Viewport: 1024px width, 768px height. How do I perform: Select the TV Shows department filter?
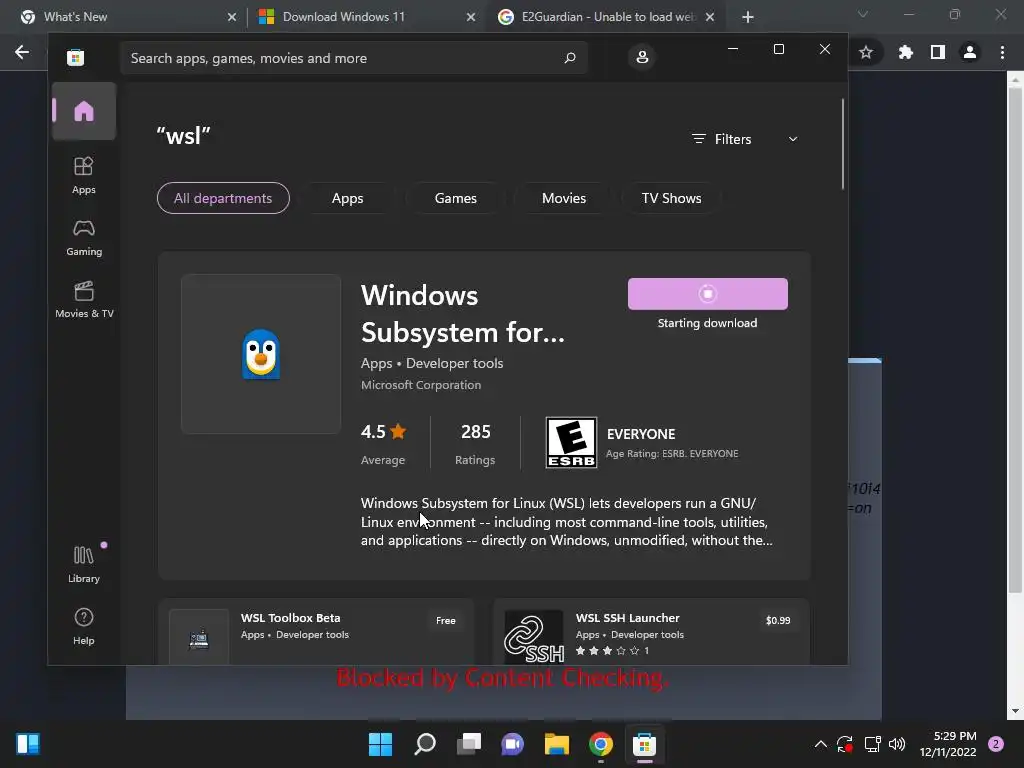point(671,198)
